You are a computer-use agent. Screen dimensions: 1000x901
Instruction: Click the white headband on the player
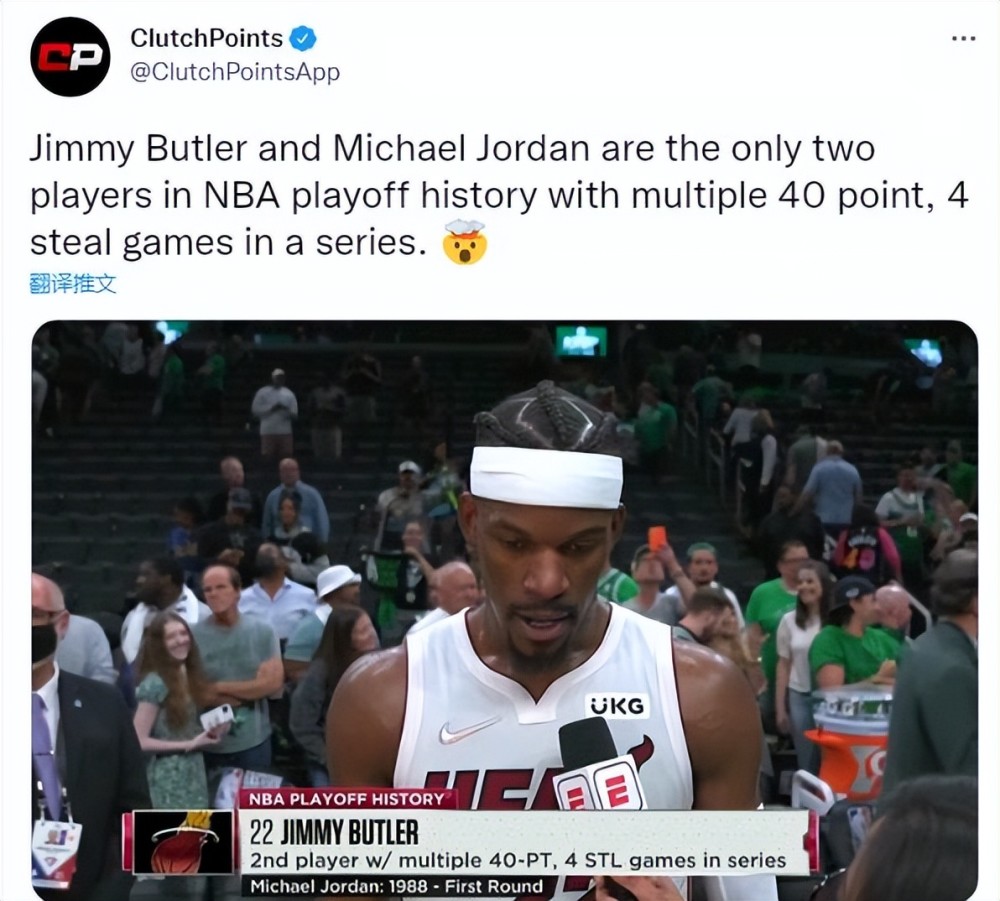(547, 476)
